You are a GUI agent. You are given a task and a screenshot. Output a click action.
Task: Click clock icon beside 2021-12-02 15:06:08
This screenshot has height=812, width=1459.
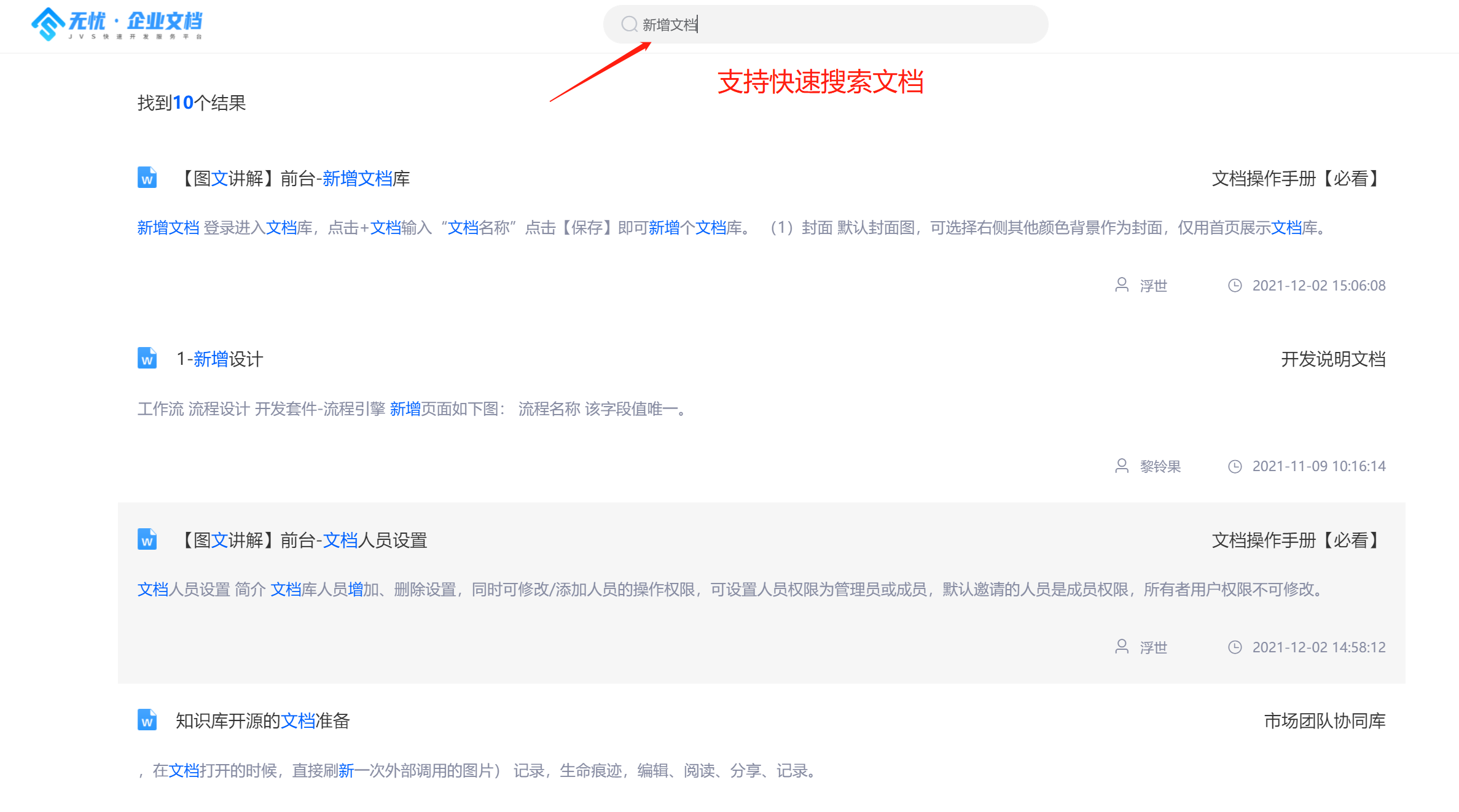click(x=1235, y=286)
